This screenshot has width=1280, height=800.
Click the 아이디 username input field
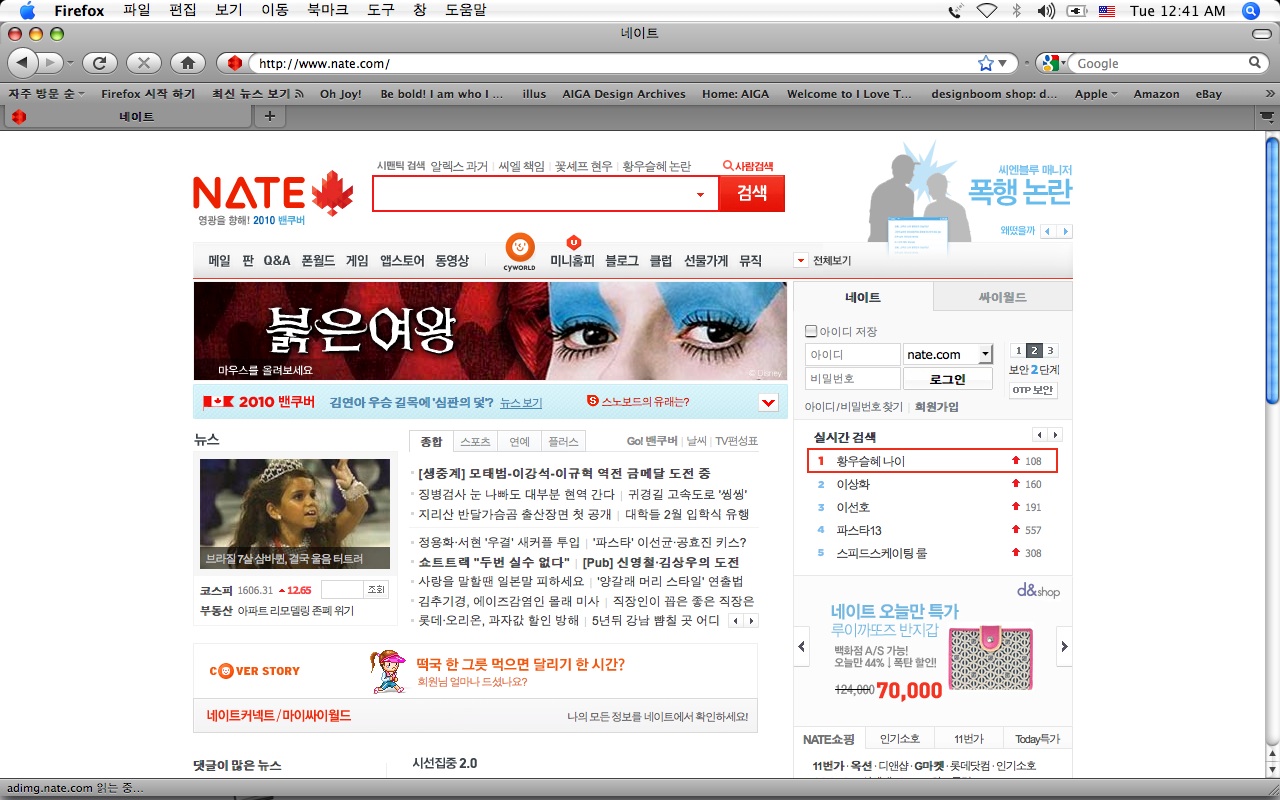[852, 354]
